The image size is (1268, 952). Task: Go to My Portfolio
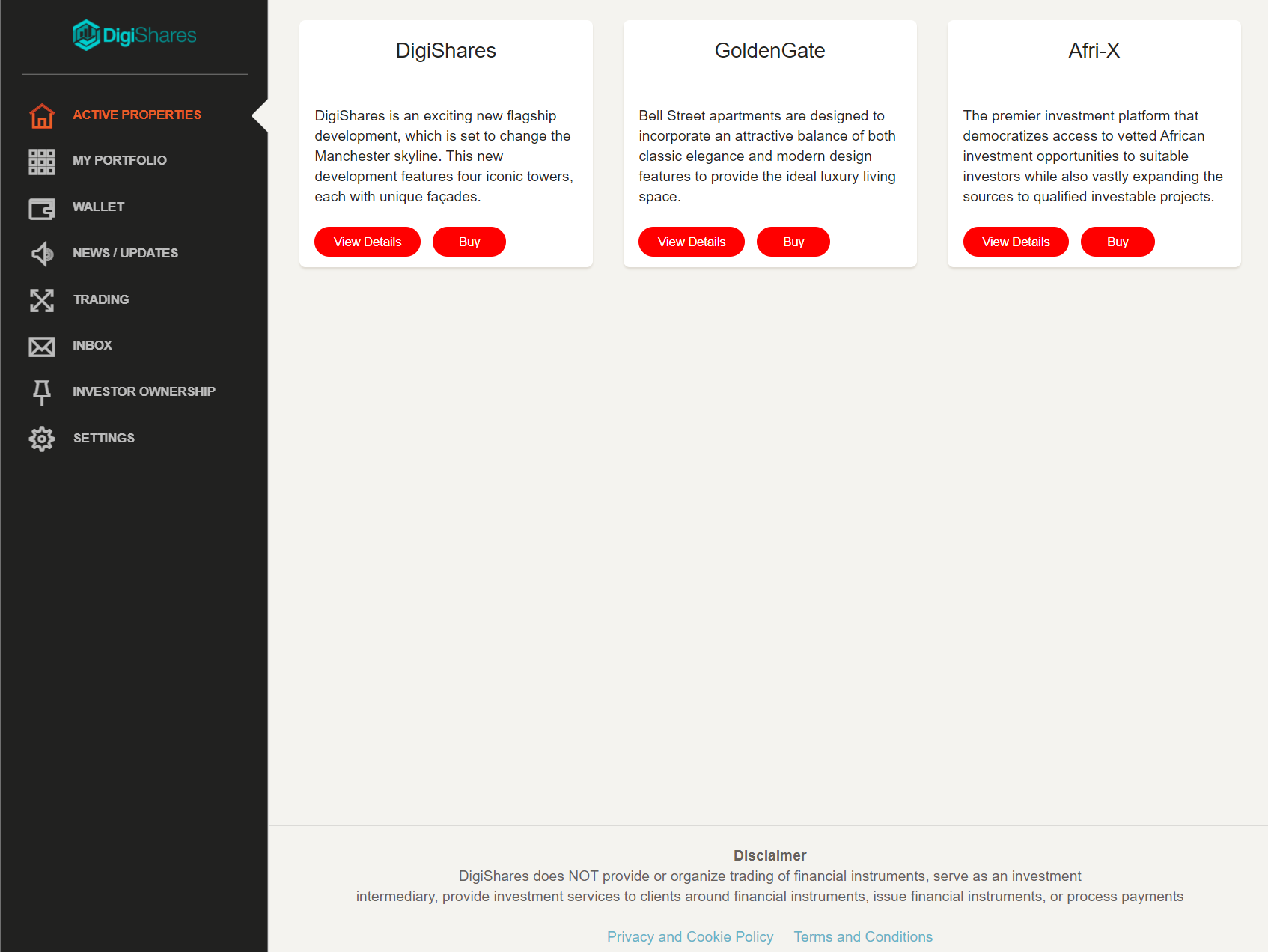120,160
